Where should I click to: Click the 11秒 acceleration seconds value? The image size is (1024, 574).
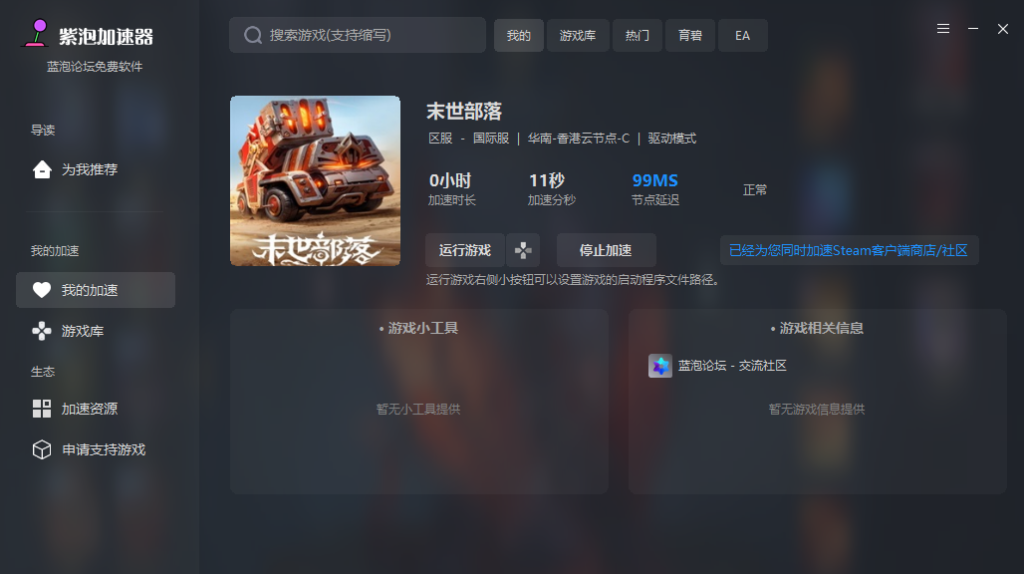(547, 180)
